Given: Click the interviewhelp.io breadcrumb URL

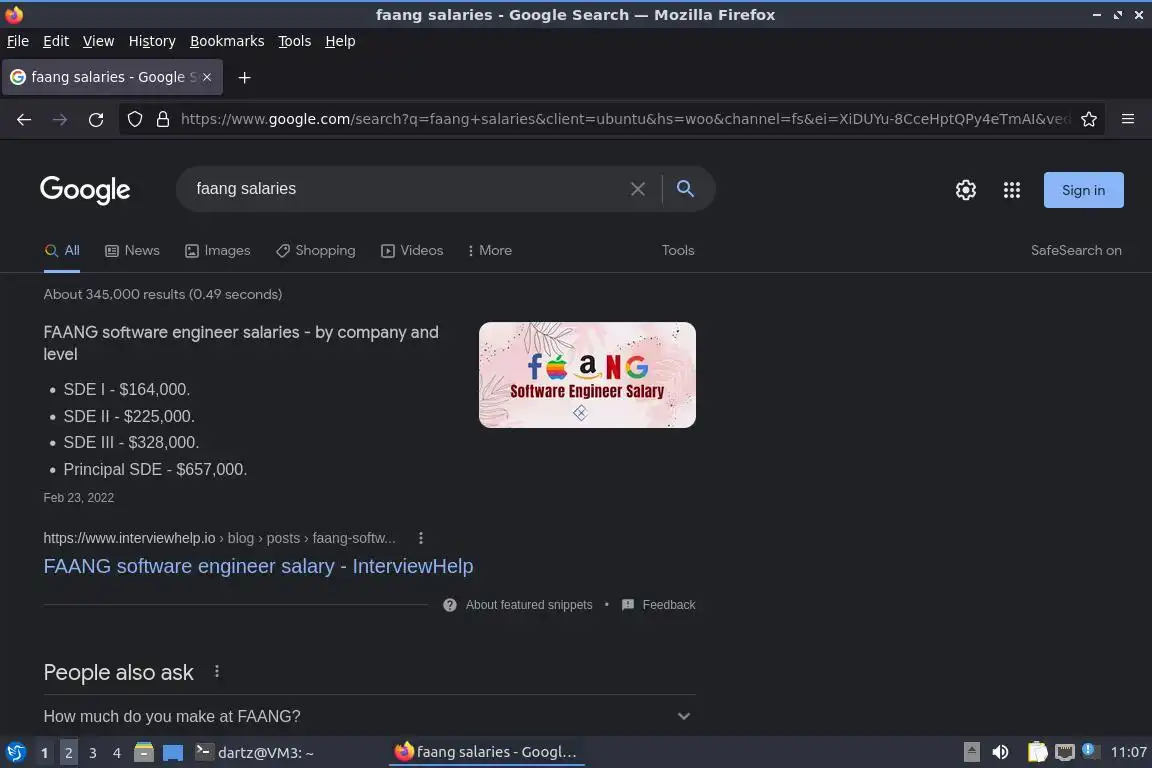Looking at the screenshot, I should tap(219, 538).
